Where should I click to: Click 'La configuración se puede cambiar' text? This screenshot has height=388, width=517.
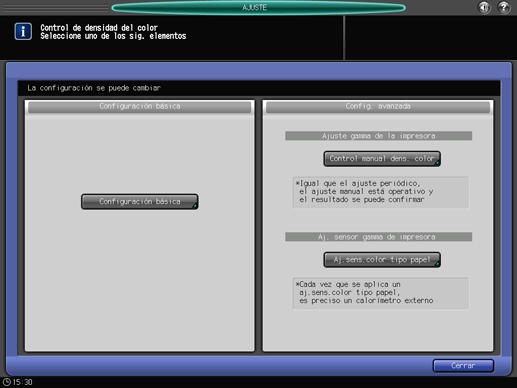pos(94,88)
